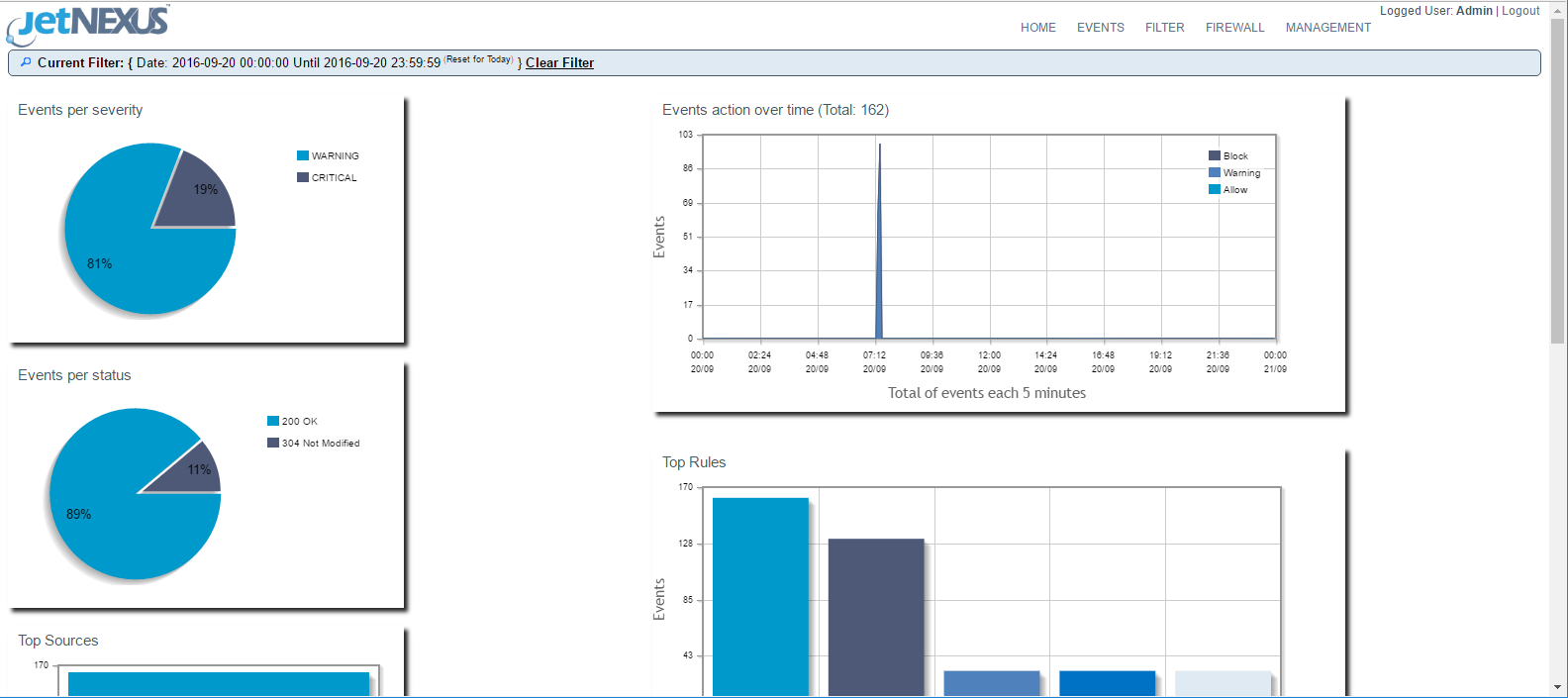The image size is (1568, 698).
Task: Click the magnifier icon beside Current Filter
Action: tap(26, 62)
